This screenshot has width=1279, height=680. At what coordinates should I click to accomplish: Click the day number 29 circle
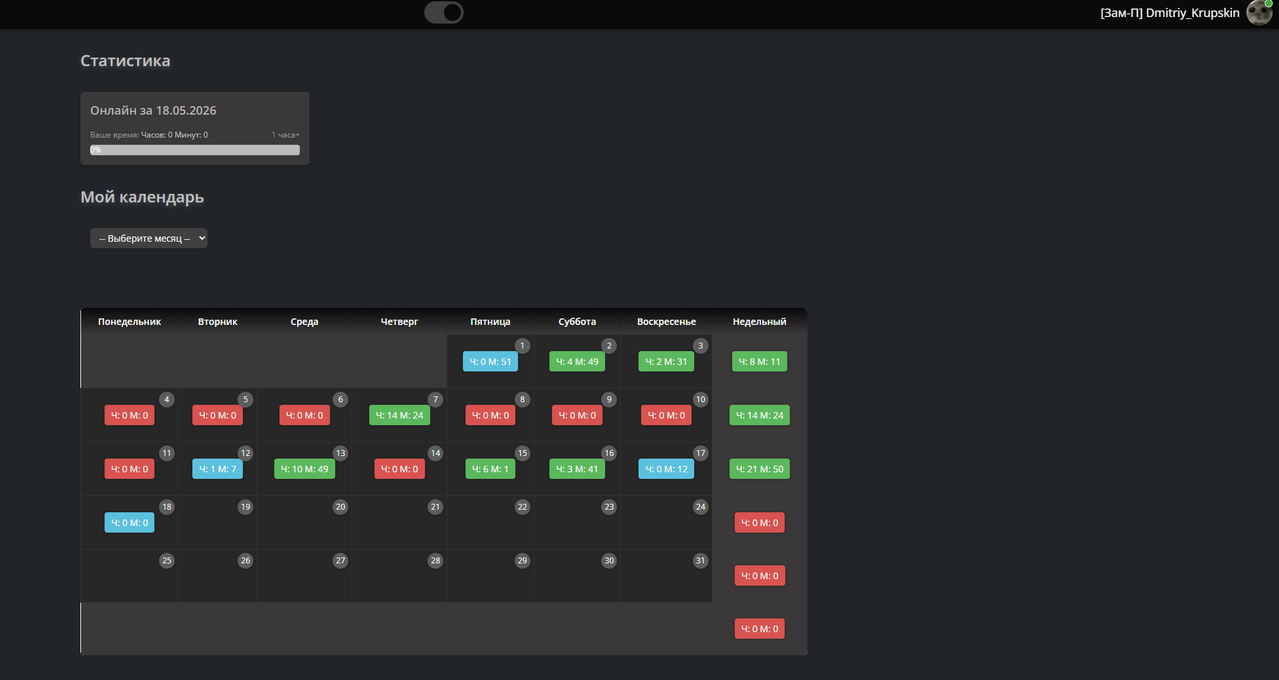tap(522, 561)
